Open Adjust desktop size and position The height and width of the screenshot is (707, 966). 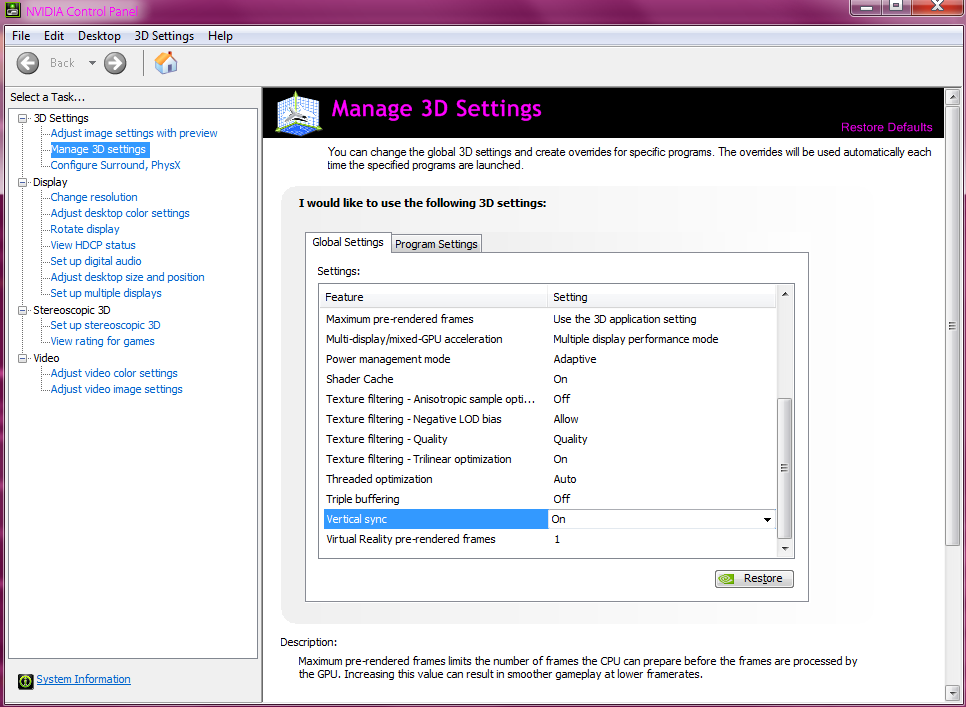(128, 277)
